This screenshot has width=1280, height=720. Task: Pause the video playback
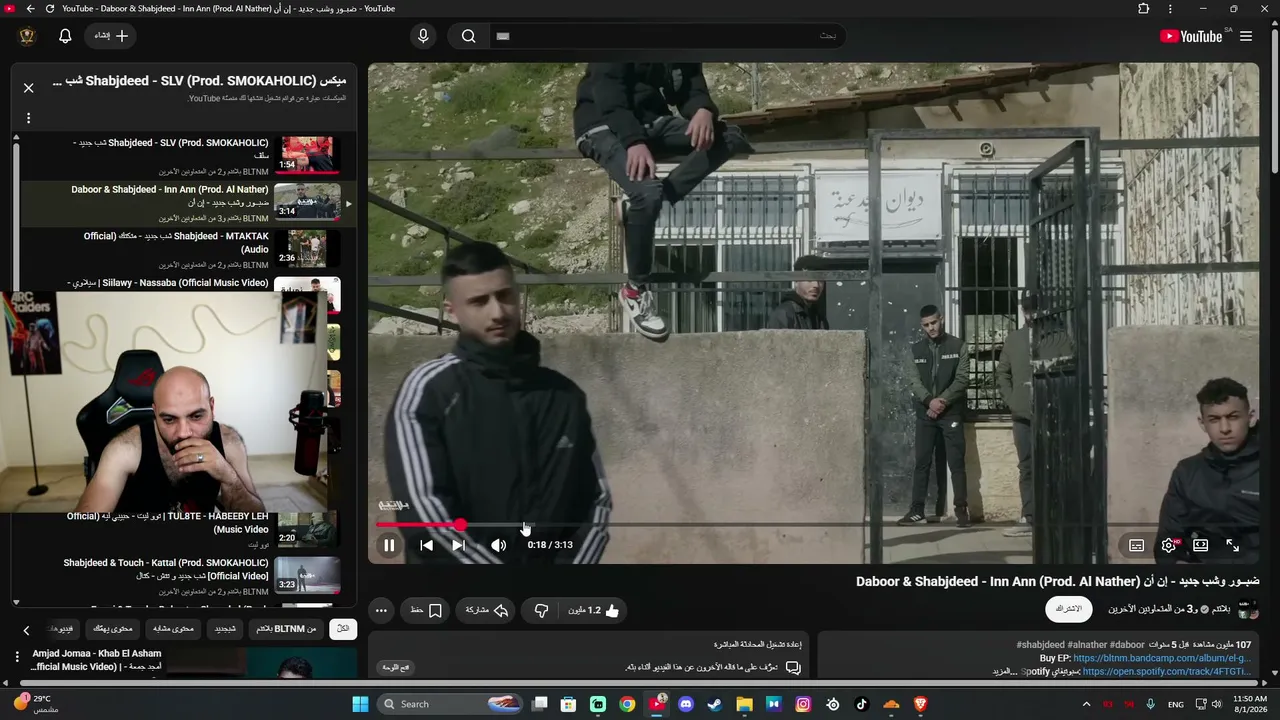click(389, 545)
